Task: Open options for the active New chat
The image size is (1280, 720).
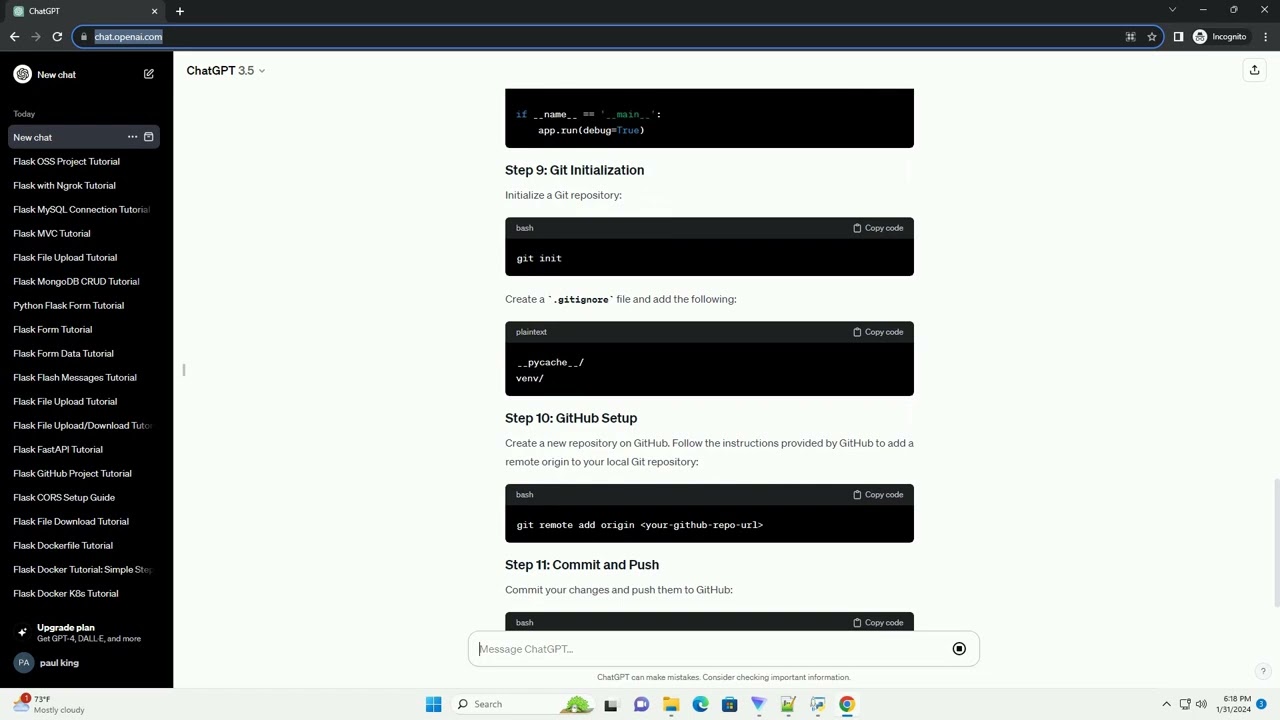Action: 132,137
